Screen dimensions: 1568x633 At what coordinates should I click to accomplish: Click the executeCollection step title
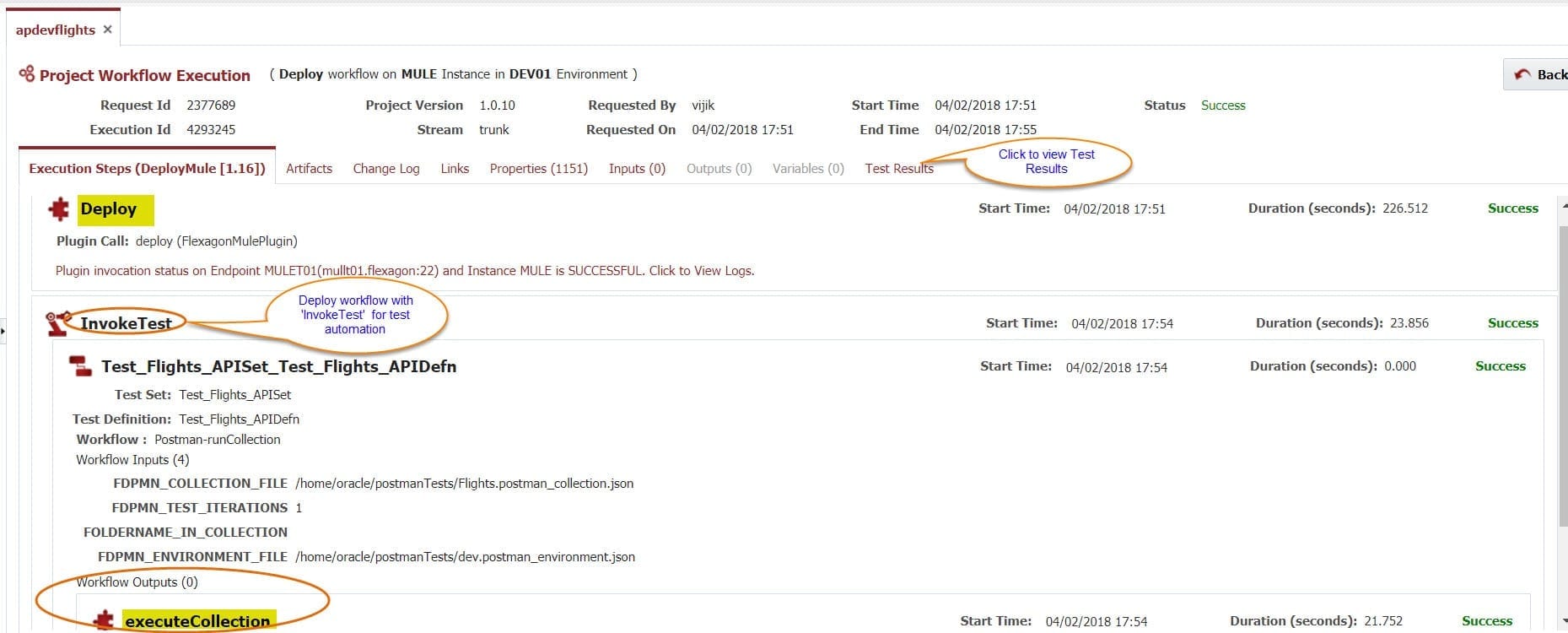(x=197, y=621)
